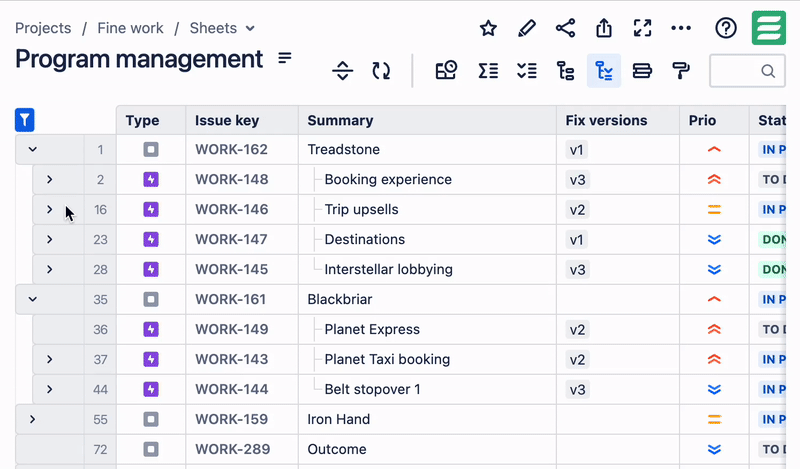Click the v2 version tag for Planet Express

click(578, 330)
